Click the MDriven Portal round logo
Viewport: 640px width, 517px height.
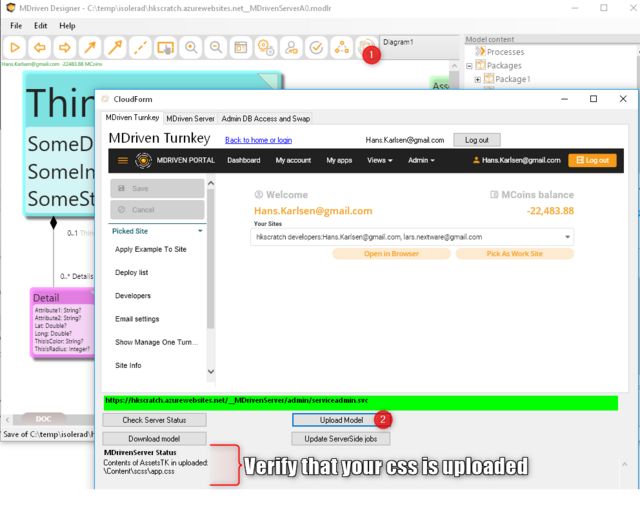coord(143,160)
